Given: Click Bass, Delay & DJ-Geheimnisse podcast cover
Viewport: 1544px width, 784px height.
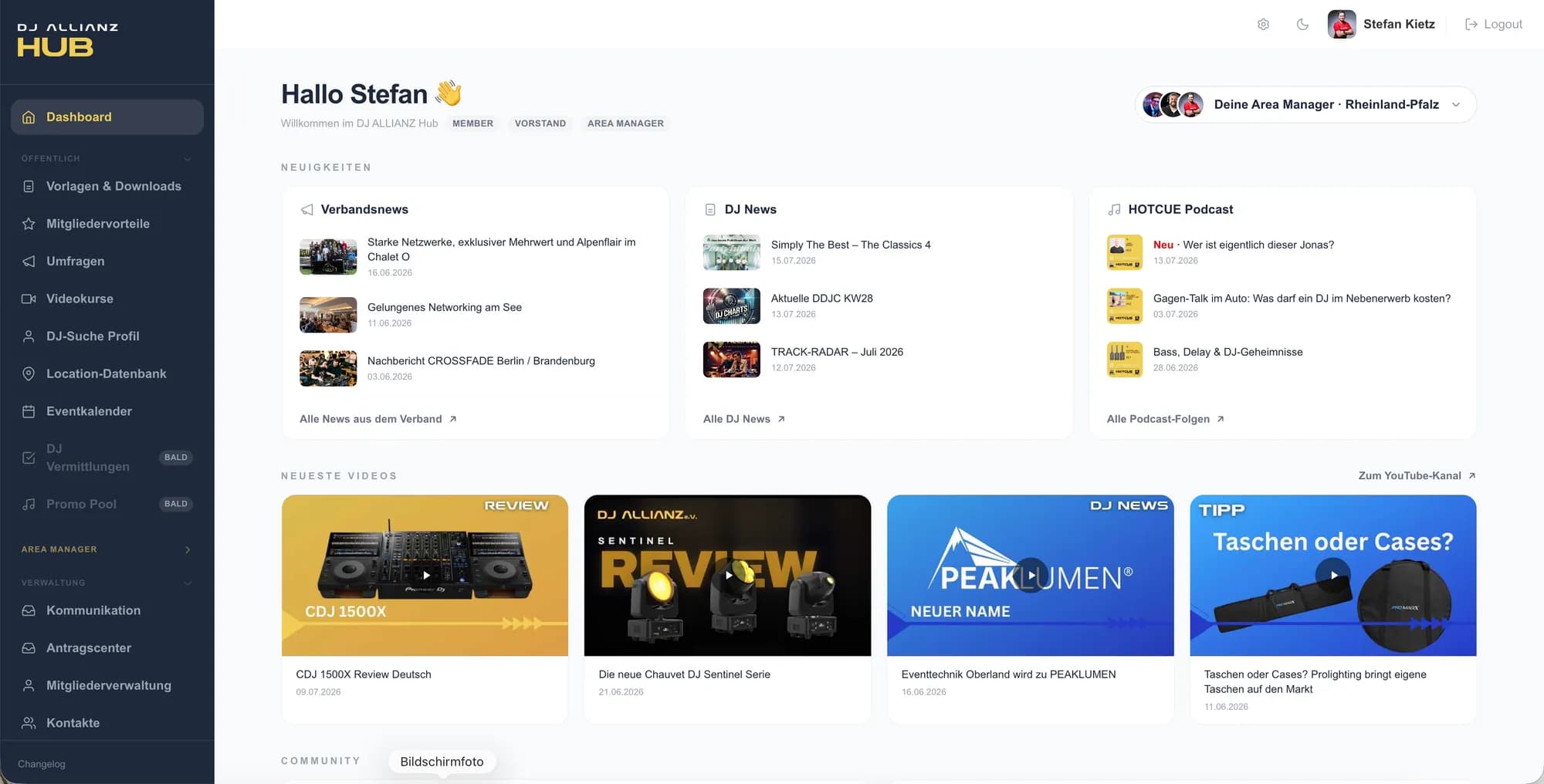Looking at the screenshot, I should pos(1125,360).
